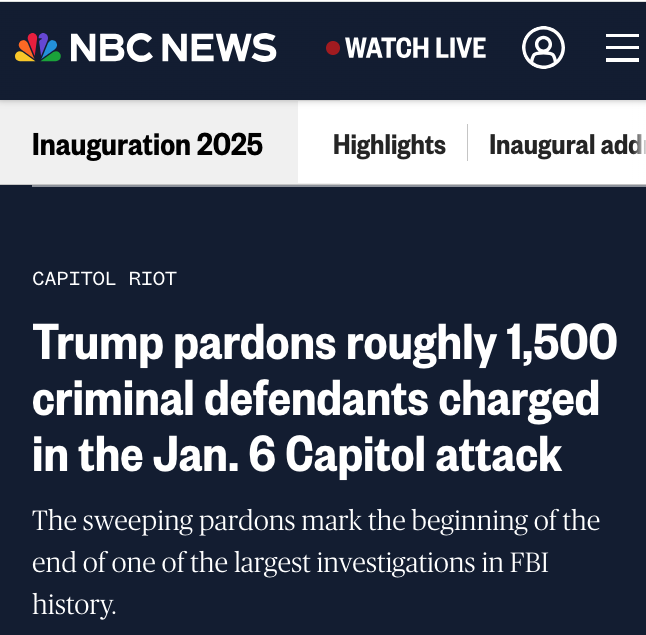Click the word "RIOT" in section label
This screenshot has height=635, width=646.
pyautogui.click(x=152, y=279)
